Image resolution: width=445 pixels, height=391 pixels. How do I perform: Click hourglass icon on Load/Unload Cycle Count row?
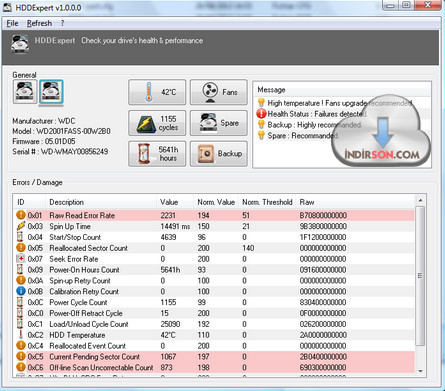pyautogui.click(x=20, y=324)
